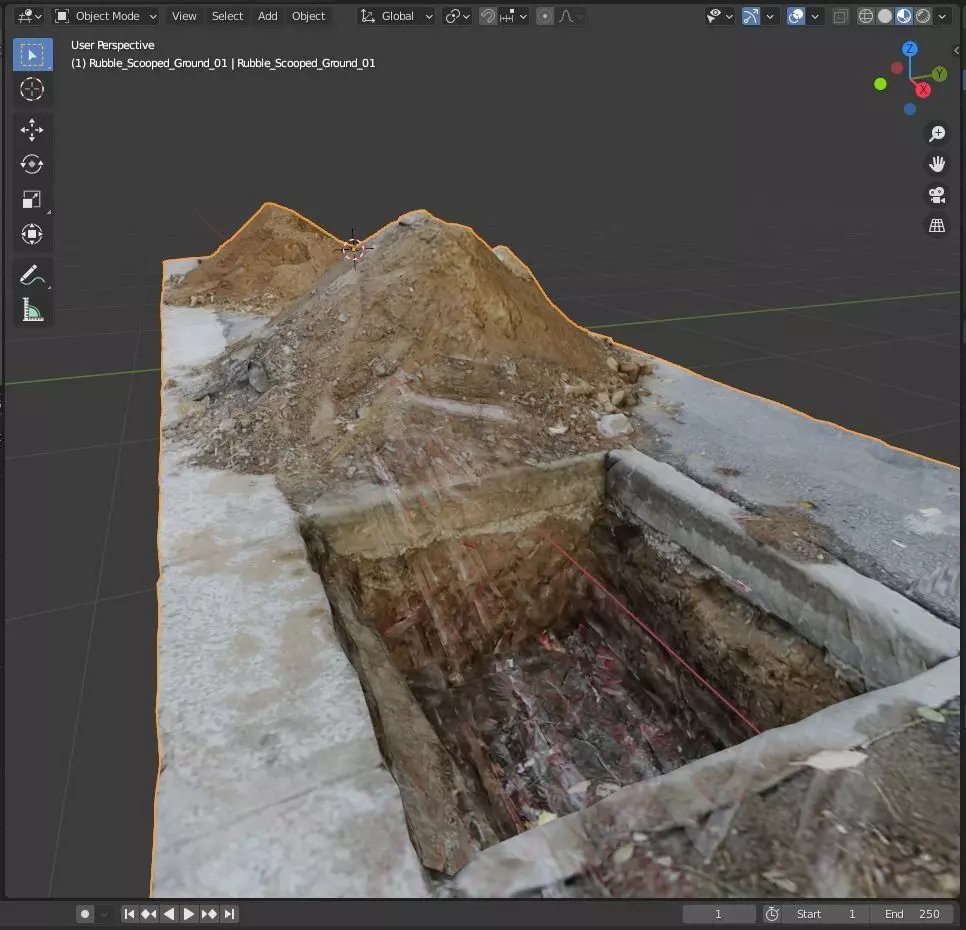966x930 pixels.
Task: Open Global transform orientation dropdown
Action: pos(396,16)
